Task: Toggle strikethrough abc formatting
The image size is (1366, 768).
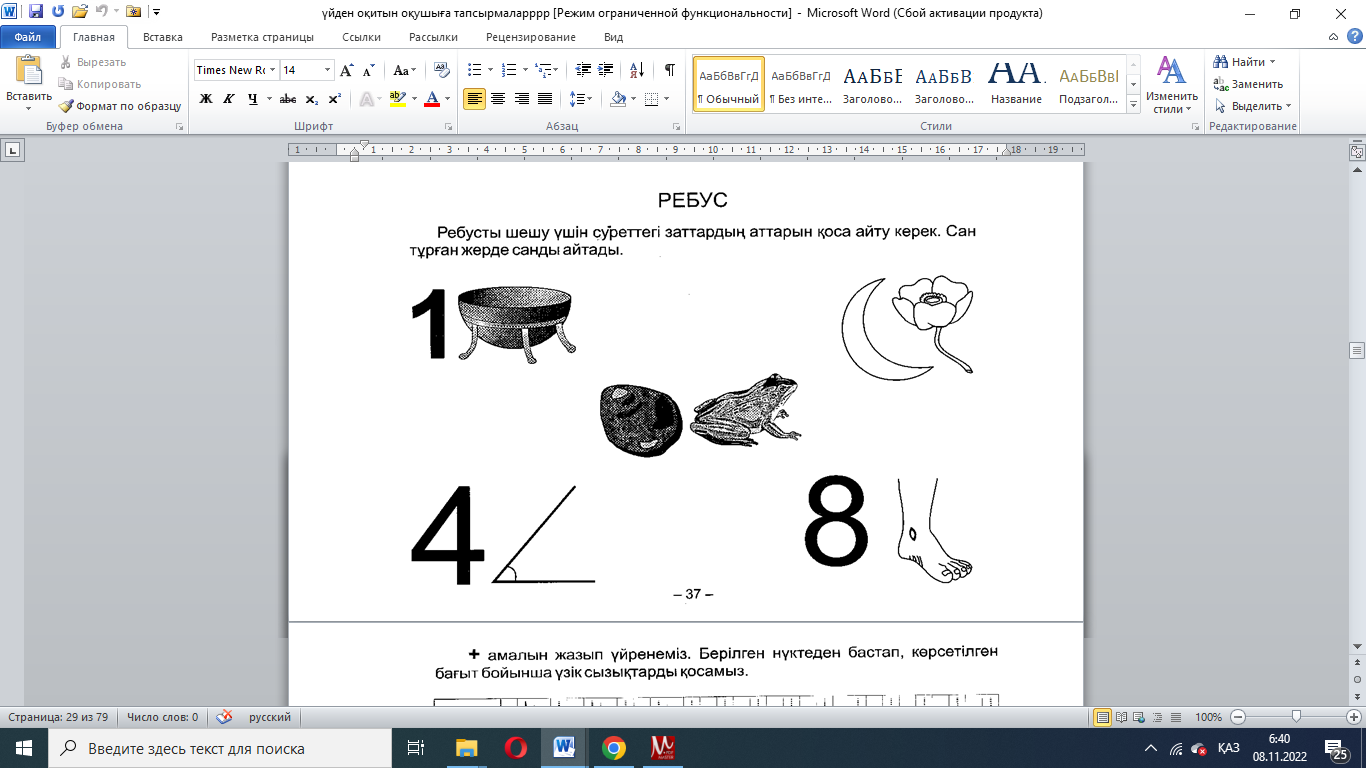Action: 288,99
